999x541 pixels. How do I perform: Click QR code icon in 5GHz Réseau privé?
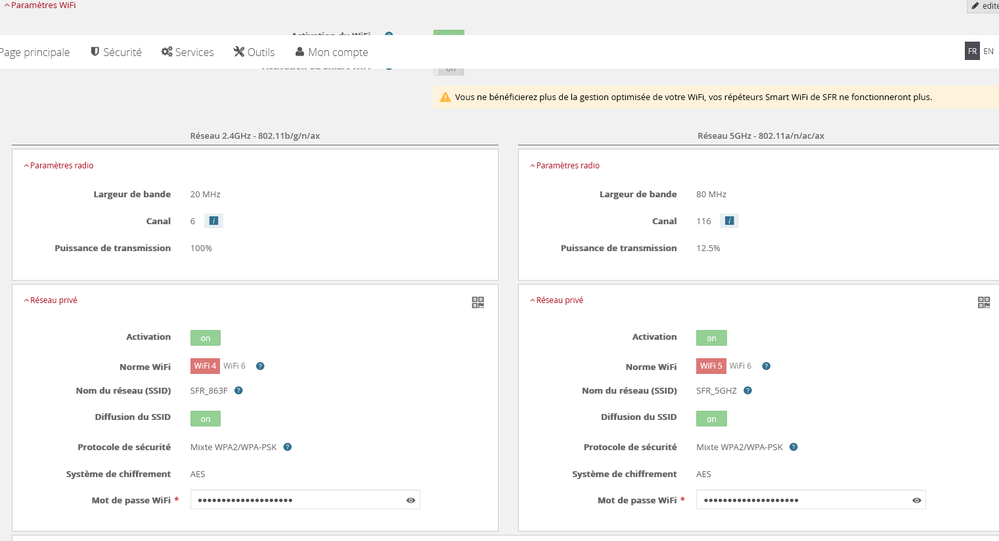click(x=984, y=302)
